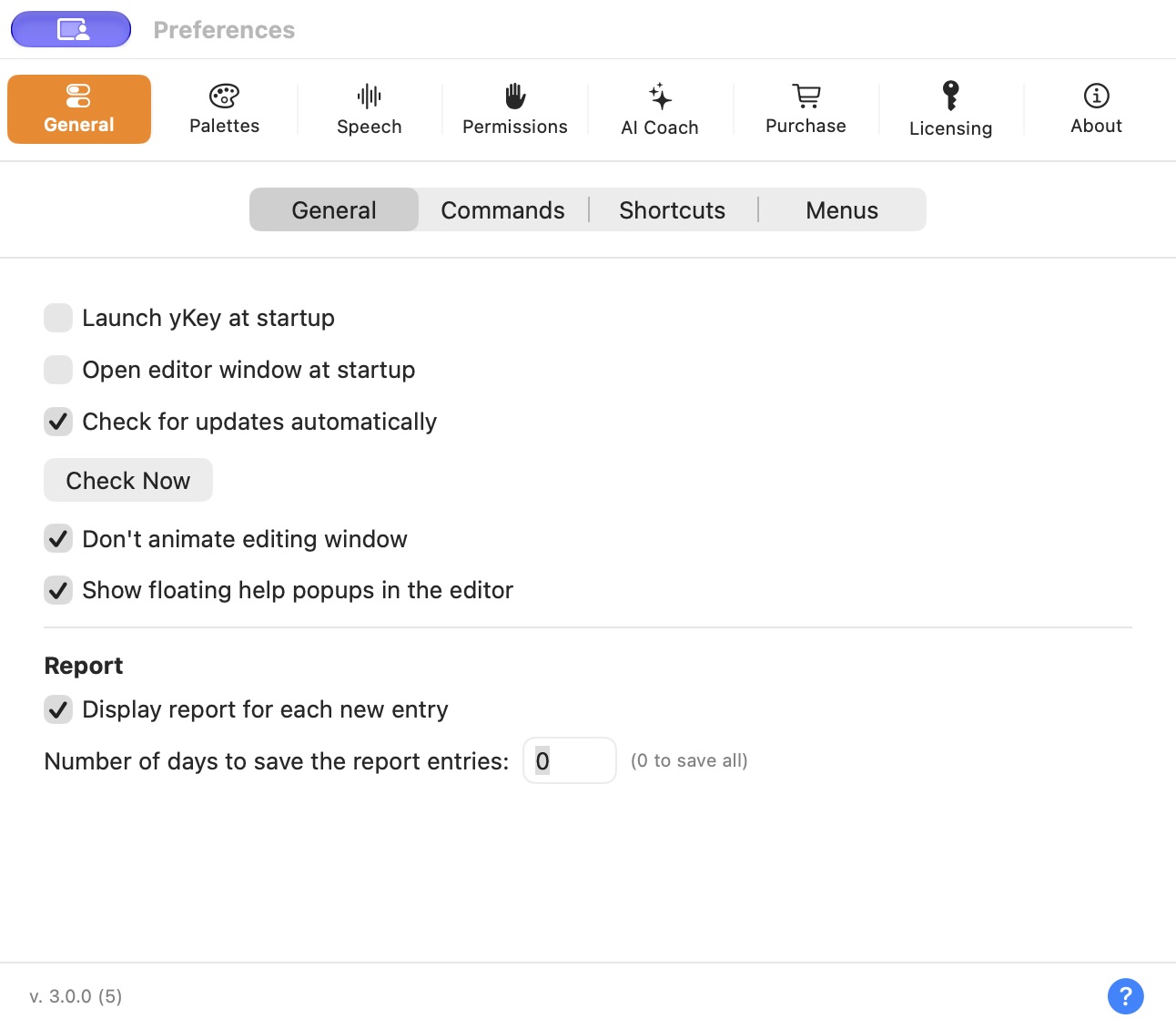Enable Launch yKey at startup

[58, 318]
